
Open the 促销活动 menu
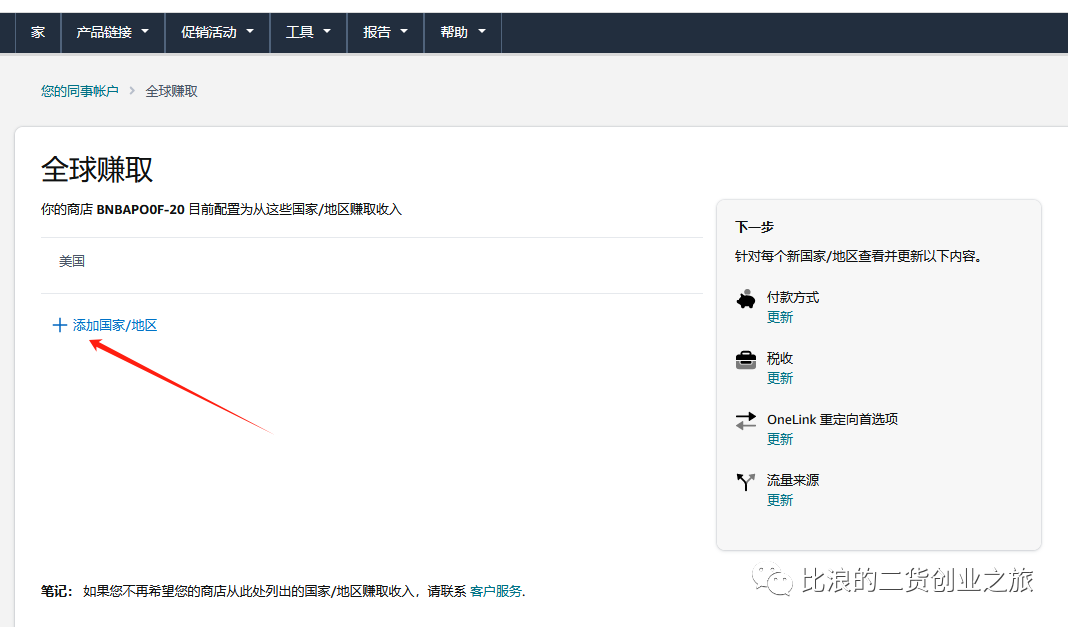[217, 32]
